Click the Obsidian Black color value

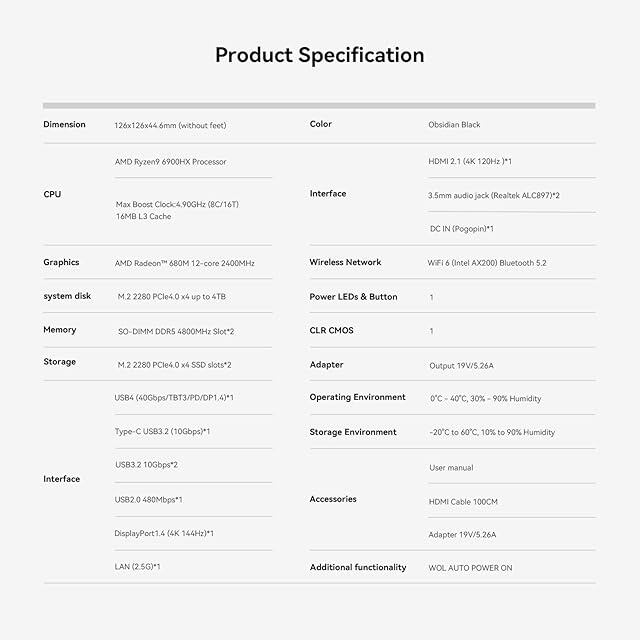(x=454, y=124)
